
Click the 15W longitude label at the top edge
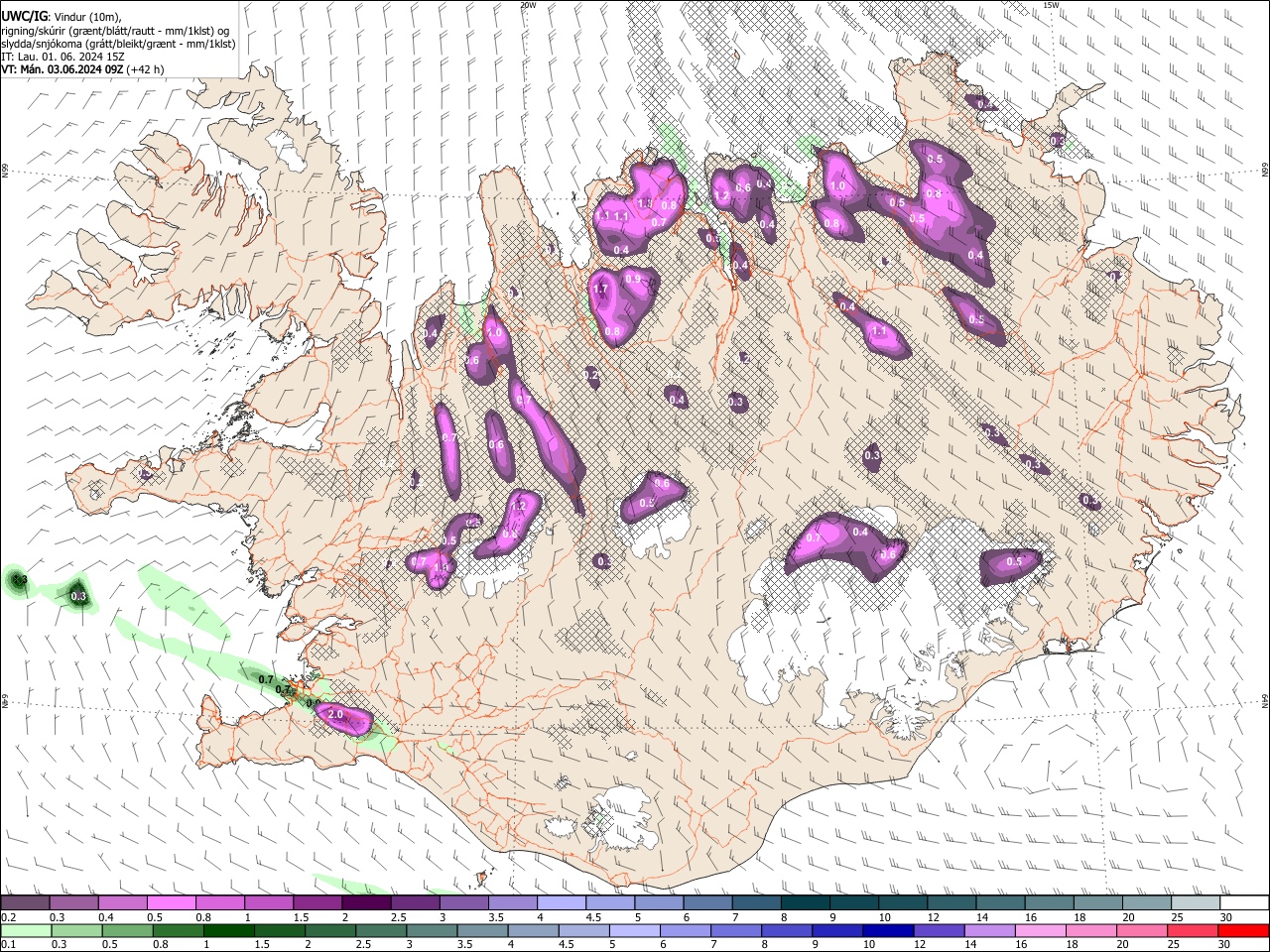1051,5
